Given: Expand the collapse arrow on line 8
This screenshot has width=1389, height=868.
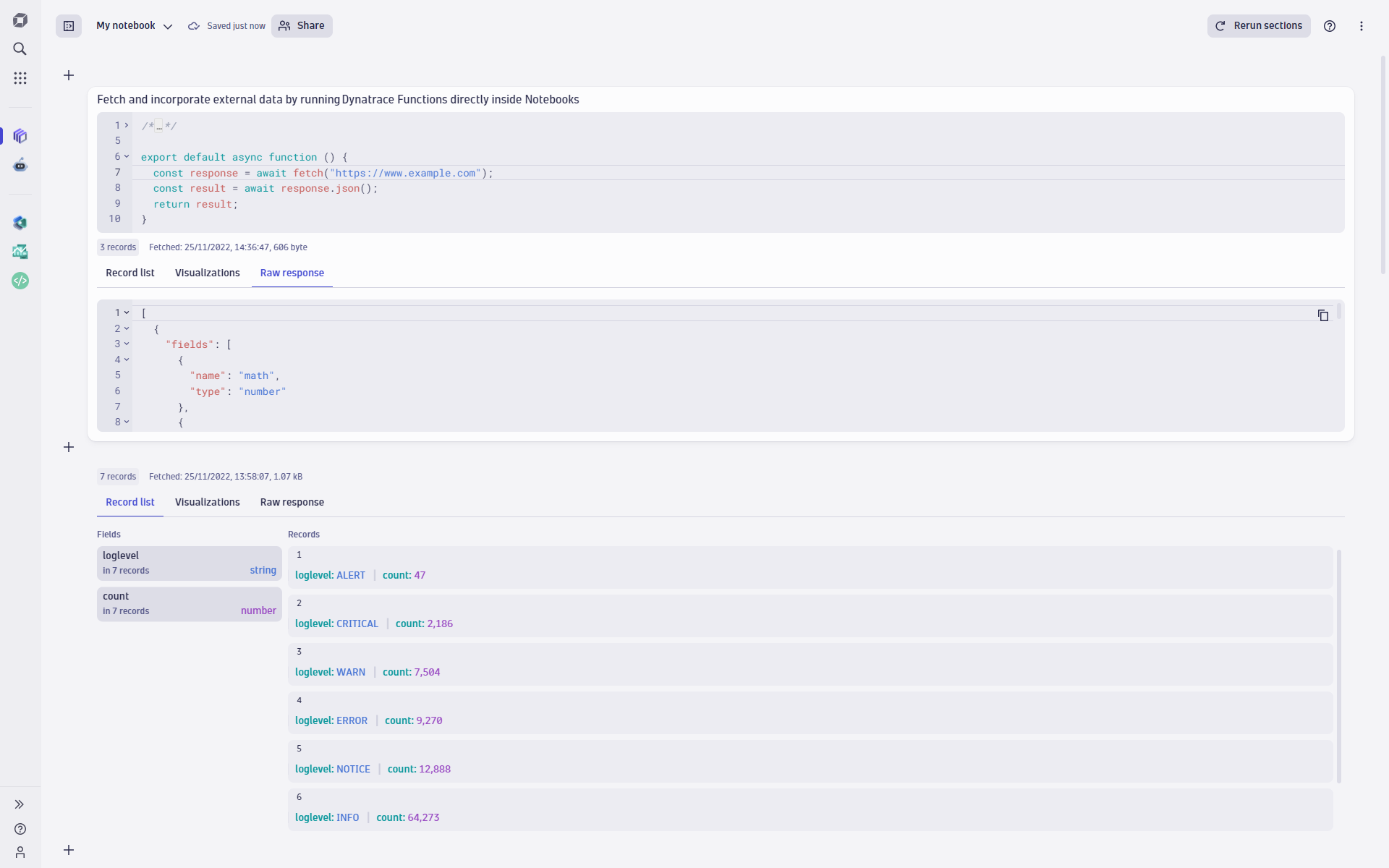Looking at the screenshot, I should point(128,421).
